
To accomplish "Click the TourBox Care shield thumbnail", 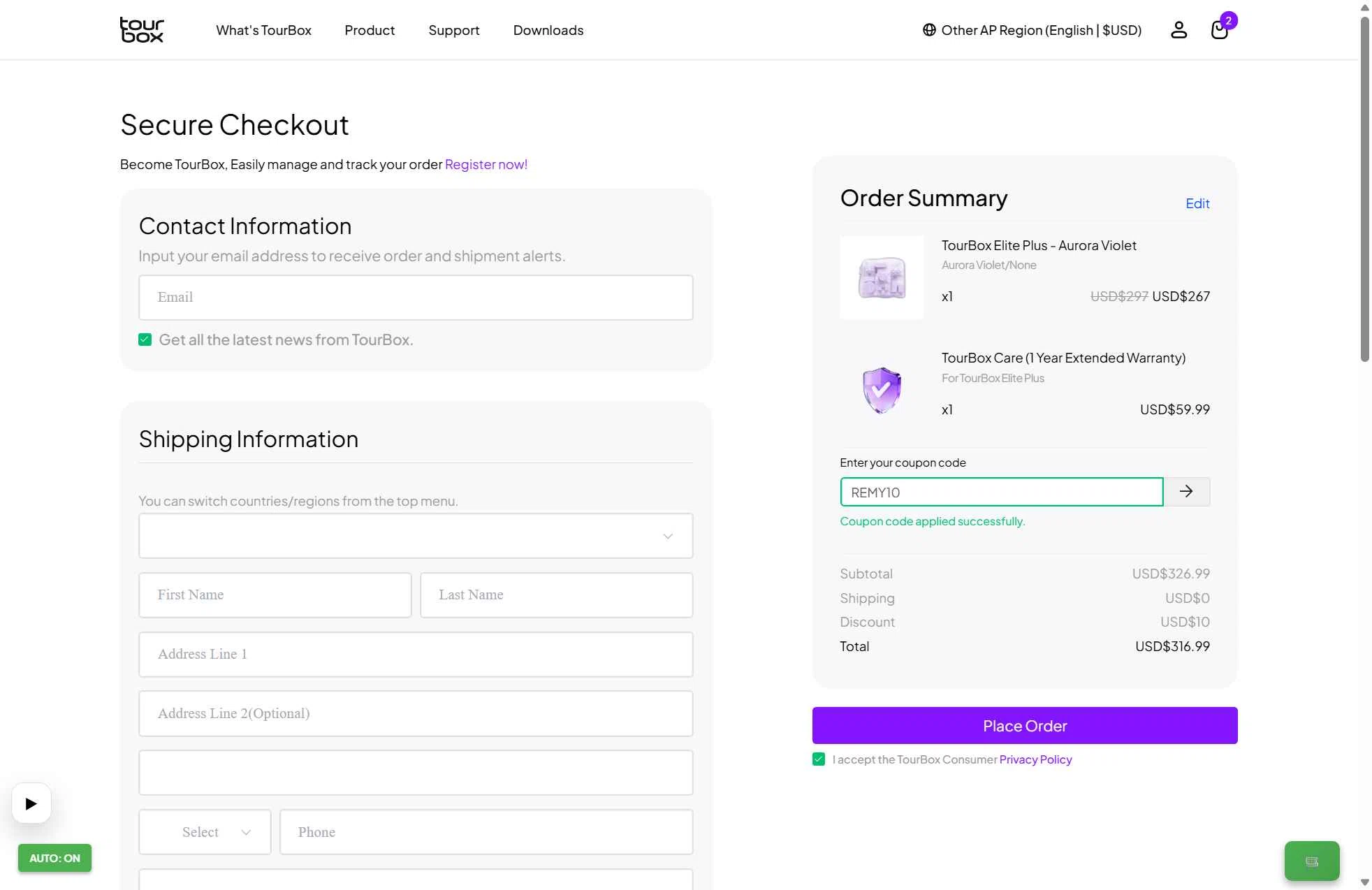I will (x=882, y=390).
